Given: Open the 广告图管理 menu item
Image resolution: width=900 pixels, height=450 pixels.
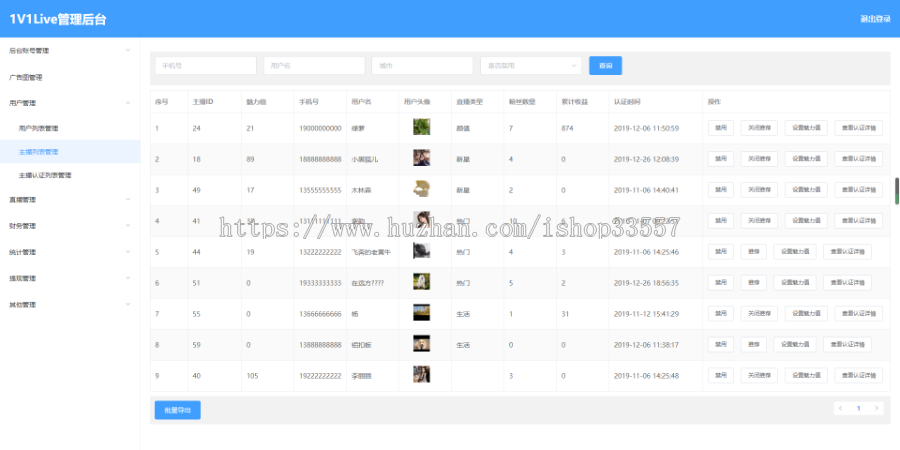Looking at the screenshot, I should pos(70,77).
